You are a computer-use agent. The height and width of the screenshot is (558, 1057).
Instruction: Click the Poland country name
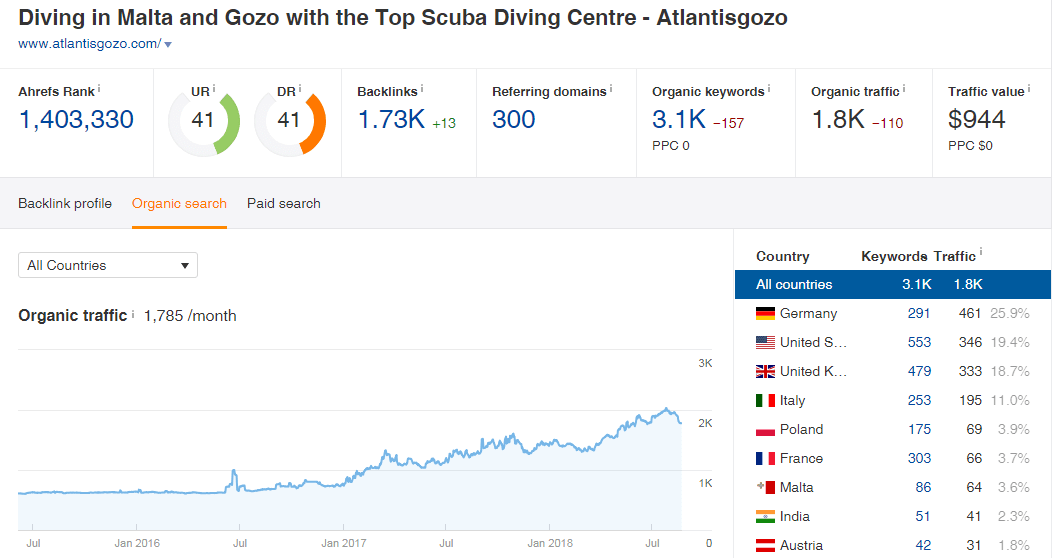[802, 429]
